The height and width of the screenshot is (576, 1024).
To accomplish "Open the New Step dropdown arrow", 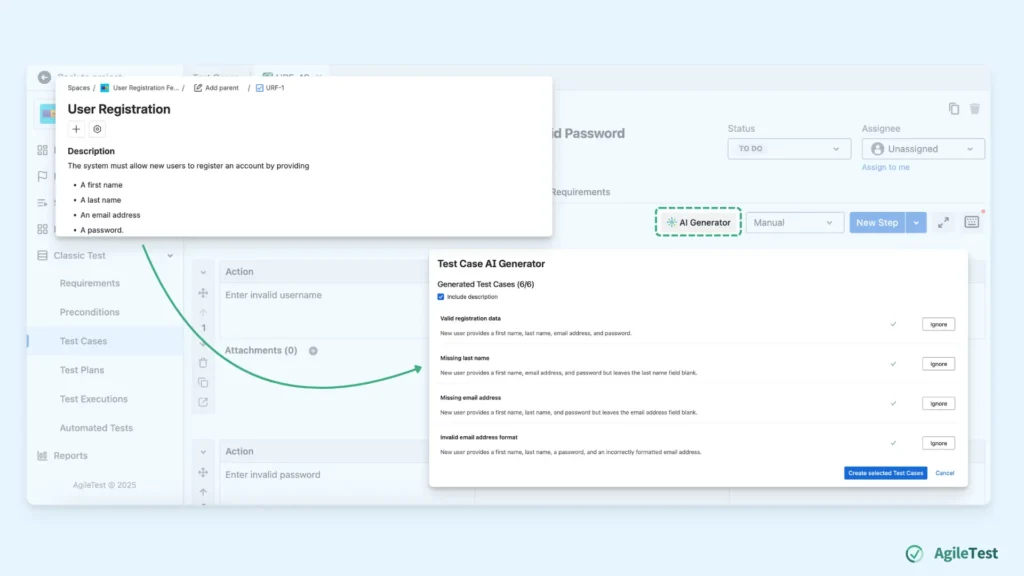I will [916, 223].
